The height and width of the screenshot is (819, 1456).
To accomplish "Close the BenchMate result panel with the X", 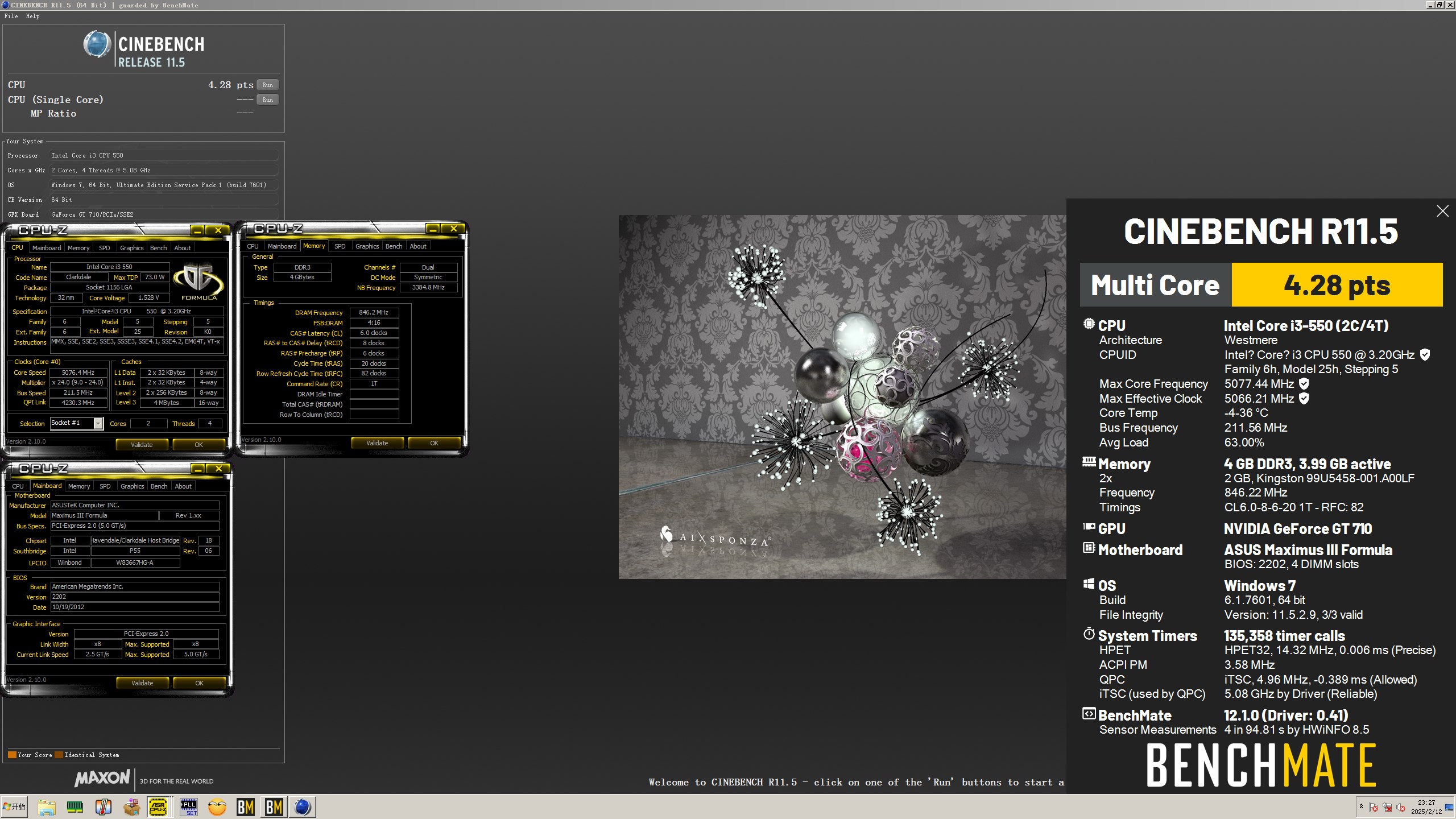I will pyautogui.click(x=1442, y=211).
